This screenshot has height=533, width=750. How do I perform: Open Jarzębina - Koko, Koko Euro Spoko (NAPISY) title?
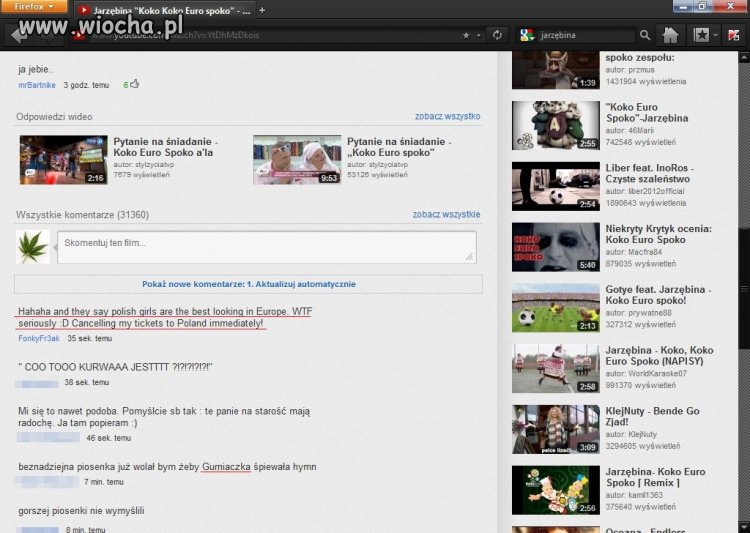point(659,355)
